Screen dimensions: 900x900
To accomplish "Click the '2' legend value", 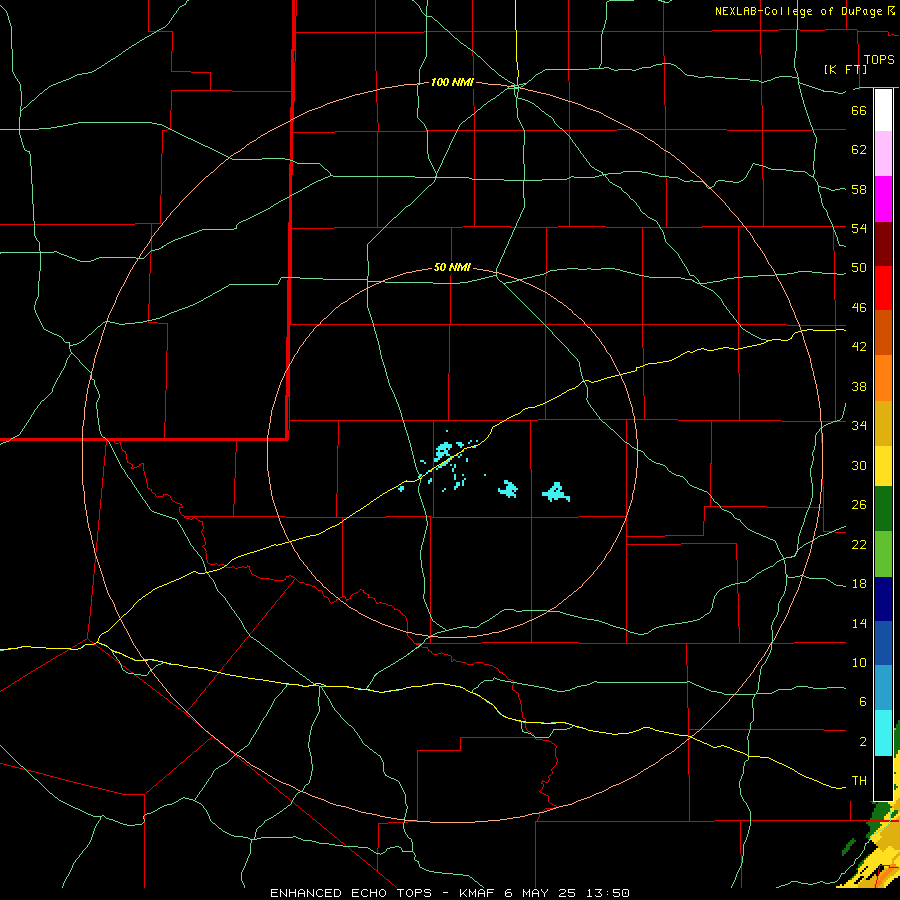I will (x=862, y=742).
